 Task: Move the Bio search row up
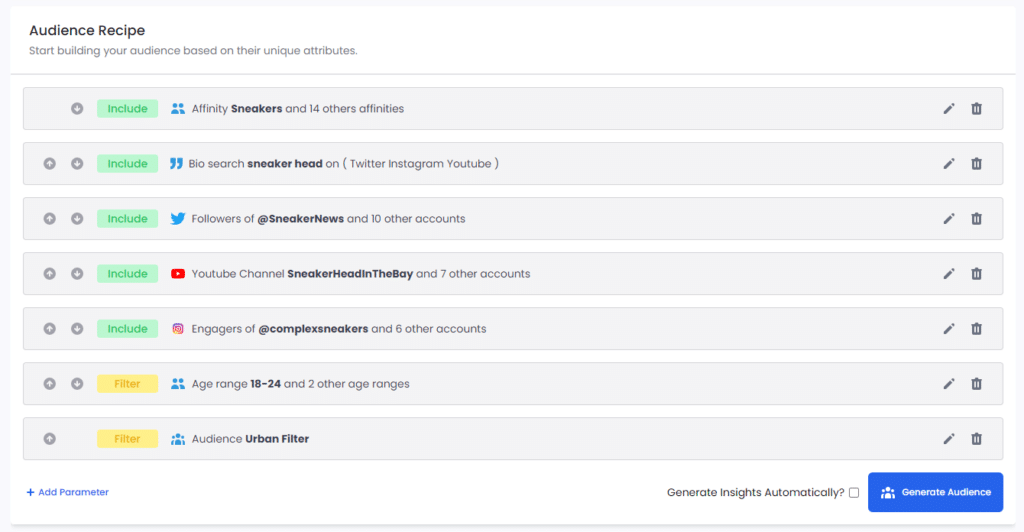click(x=50, y=164)
